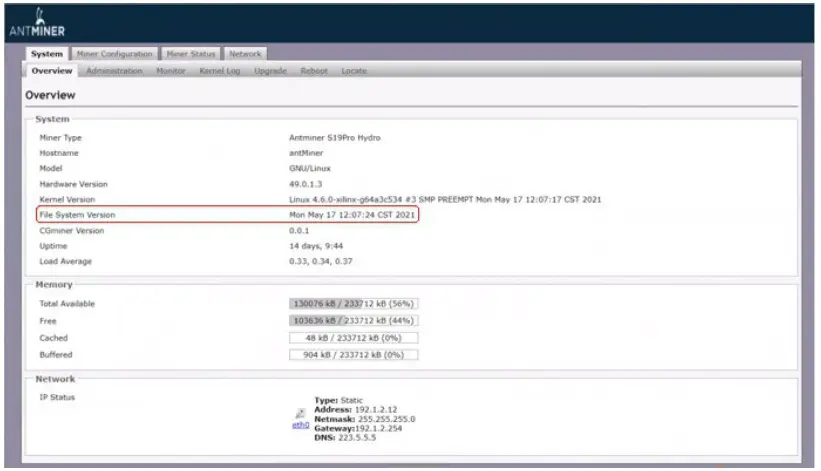
Task: Click the 'System' section heading in Overview
Action: click(52, 119)
